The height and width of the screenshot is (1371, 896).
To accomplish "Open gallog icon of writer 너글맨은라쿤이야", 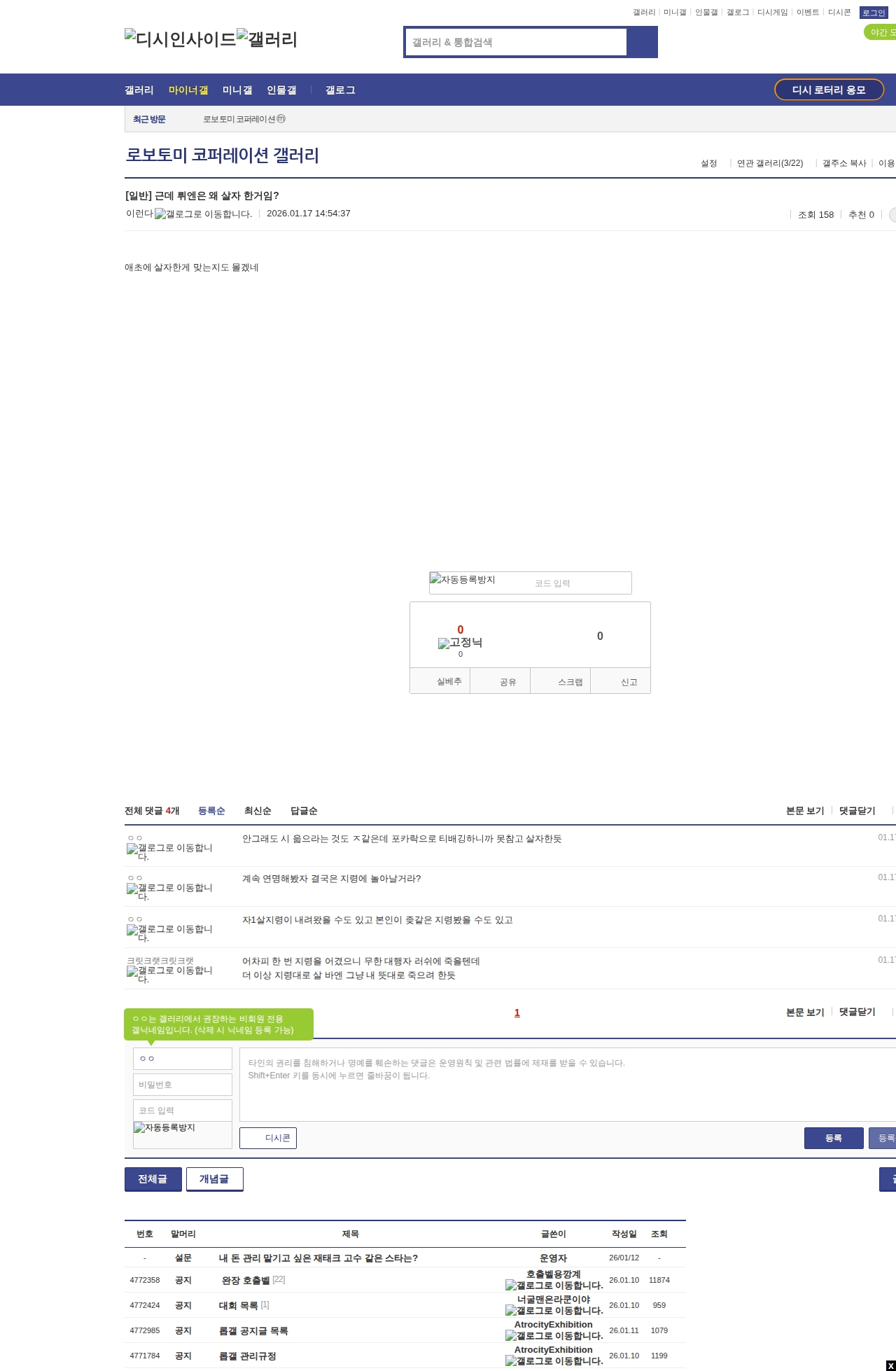I will click(x=554, y=1311).
